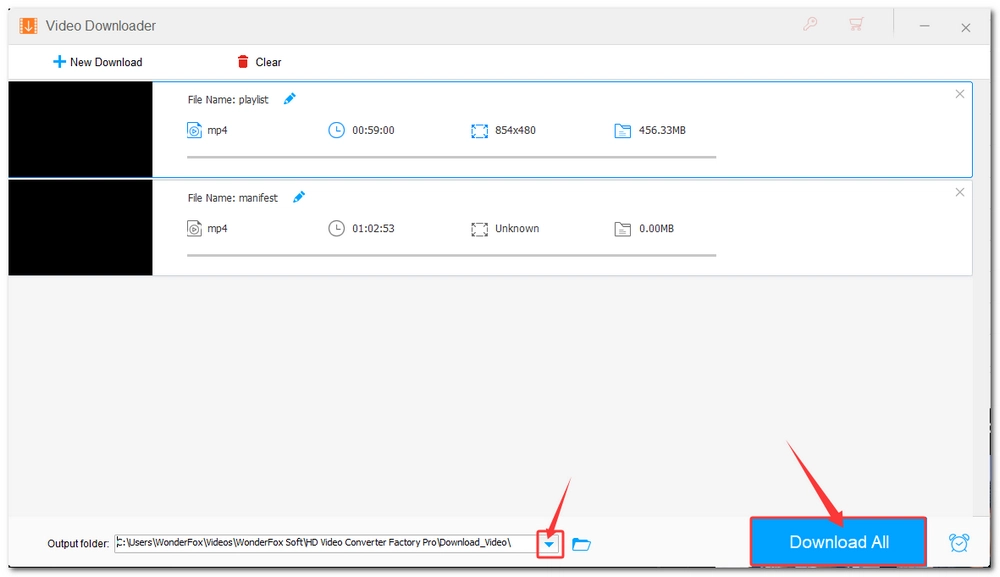
Task: Click the resolution icon for the manifest item
Action: 479,229
